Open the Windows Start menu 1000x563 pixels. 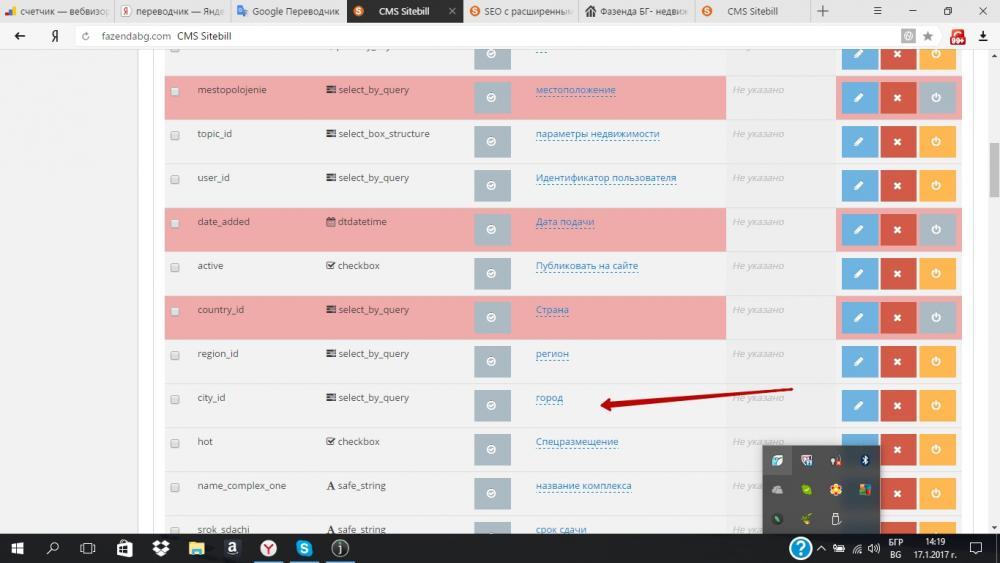(17, 548)
